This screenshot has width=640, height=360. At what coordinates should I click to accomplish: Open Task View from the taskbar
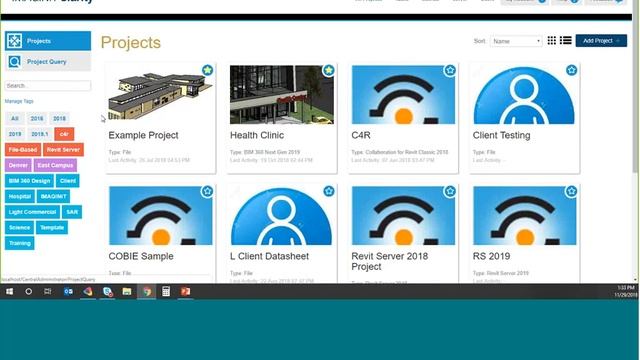[48, 291]
